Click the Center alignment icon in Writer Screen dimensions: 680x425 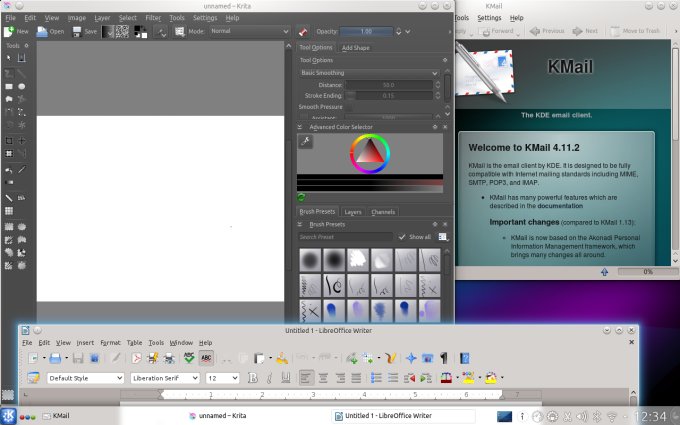click(x=323, y=378)
